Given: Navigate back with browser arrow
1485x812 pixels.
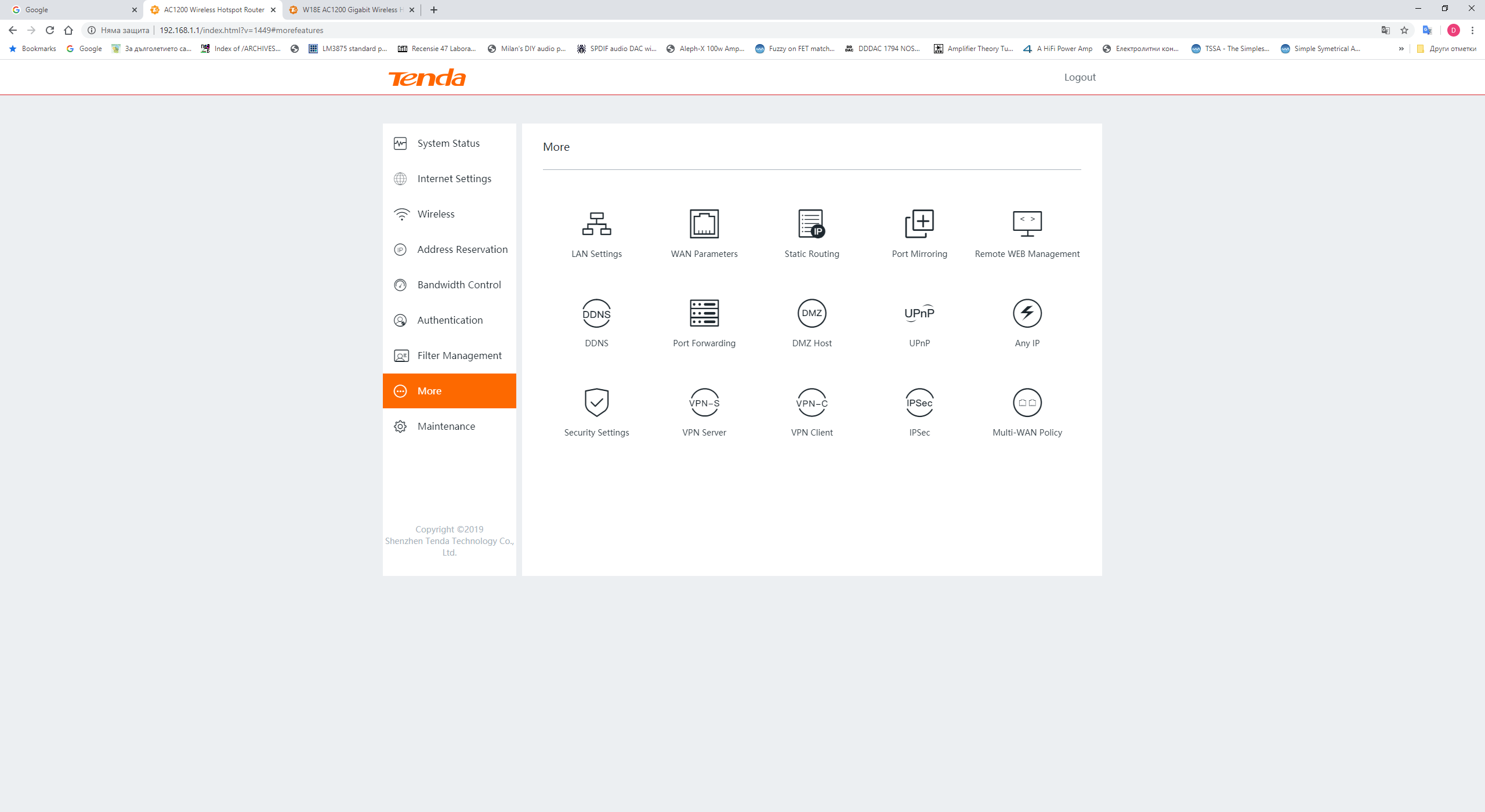Looking at the screenshot, I should (13, 30).
